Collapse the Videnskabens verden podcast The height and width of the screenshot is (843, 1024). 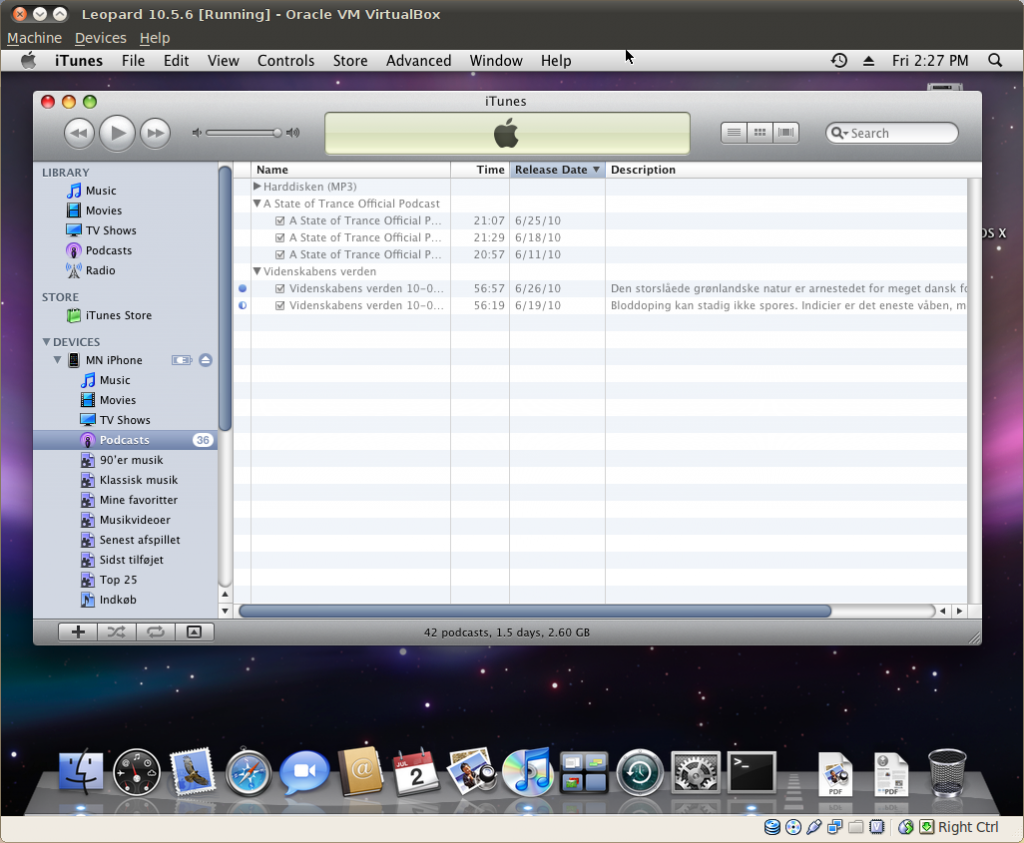coord(257,271)
